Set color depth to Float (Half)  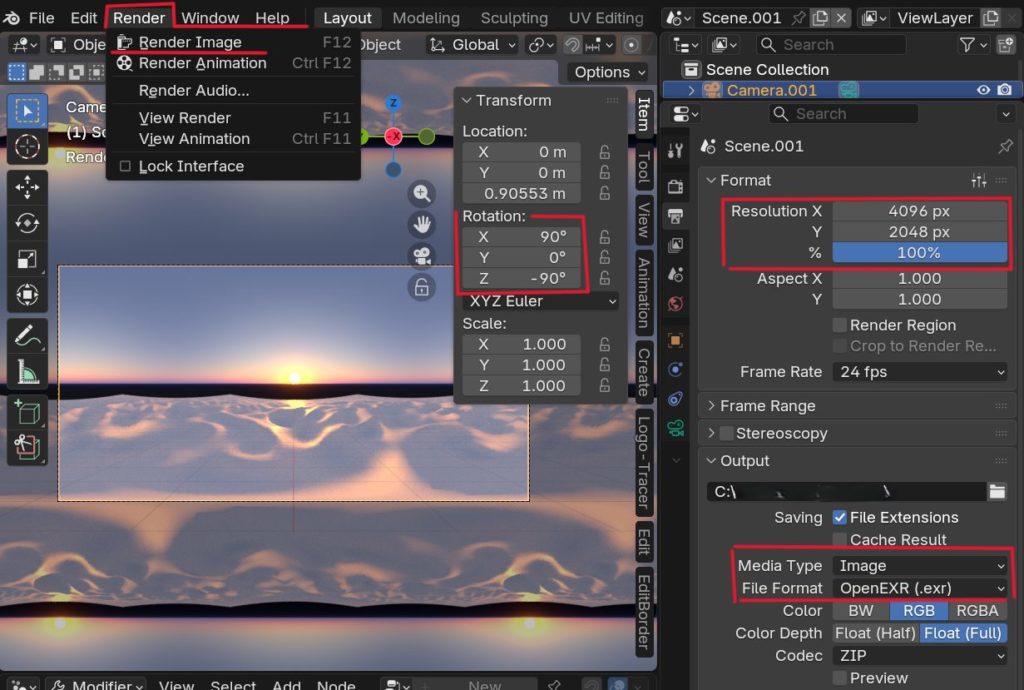point(875,633)
